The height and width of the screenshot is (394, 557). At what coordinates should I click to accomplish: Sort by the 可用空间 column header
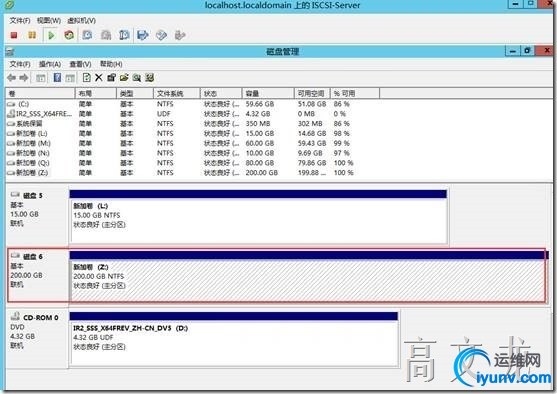pos(312,93)
